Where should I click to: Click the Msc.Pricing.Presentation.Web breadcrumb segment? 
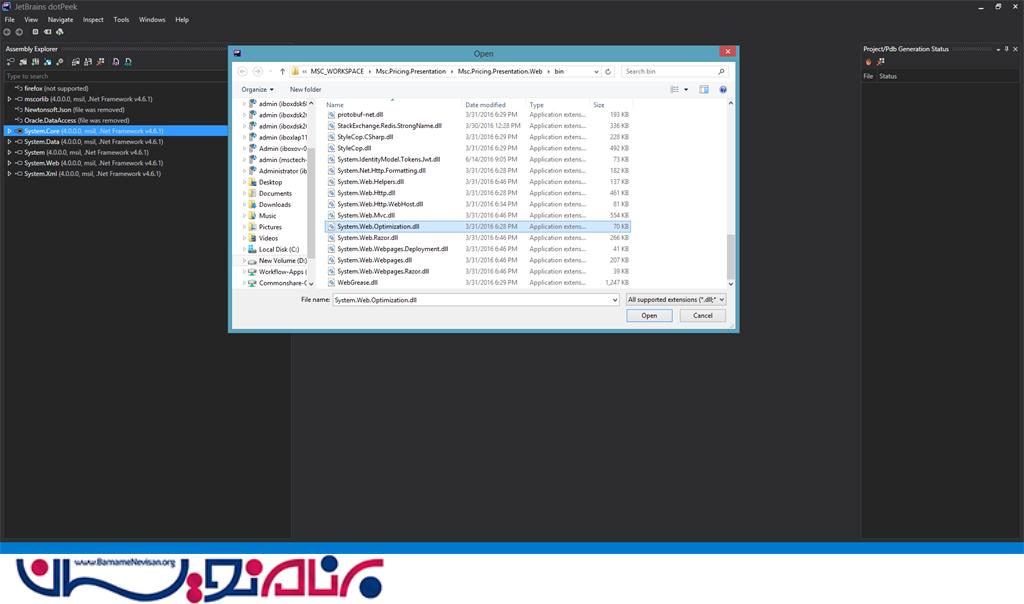[500, 71]
